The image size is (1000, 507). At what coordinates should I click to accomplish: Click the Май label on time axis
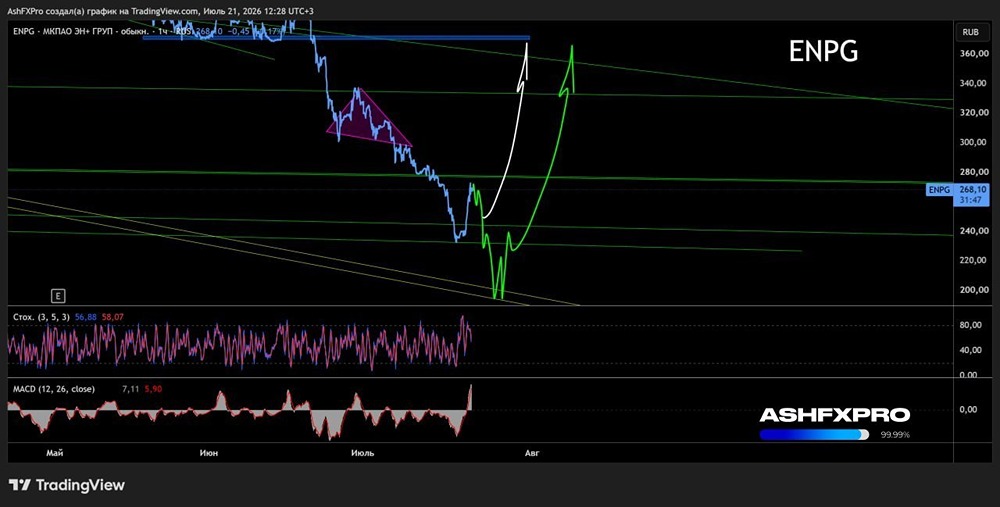click(55, 453)
